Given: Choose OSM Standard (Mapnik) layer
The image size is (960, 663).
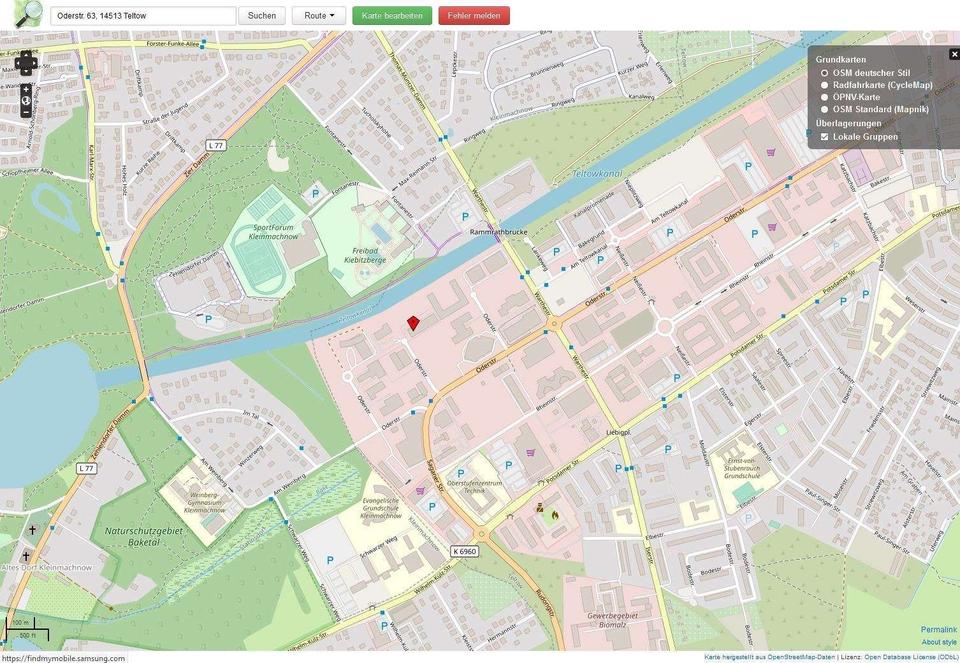Looking at the screenshot, I should 824,109.
